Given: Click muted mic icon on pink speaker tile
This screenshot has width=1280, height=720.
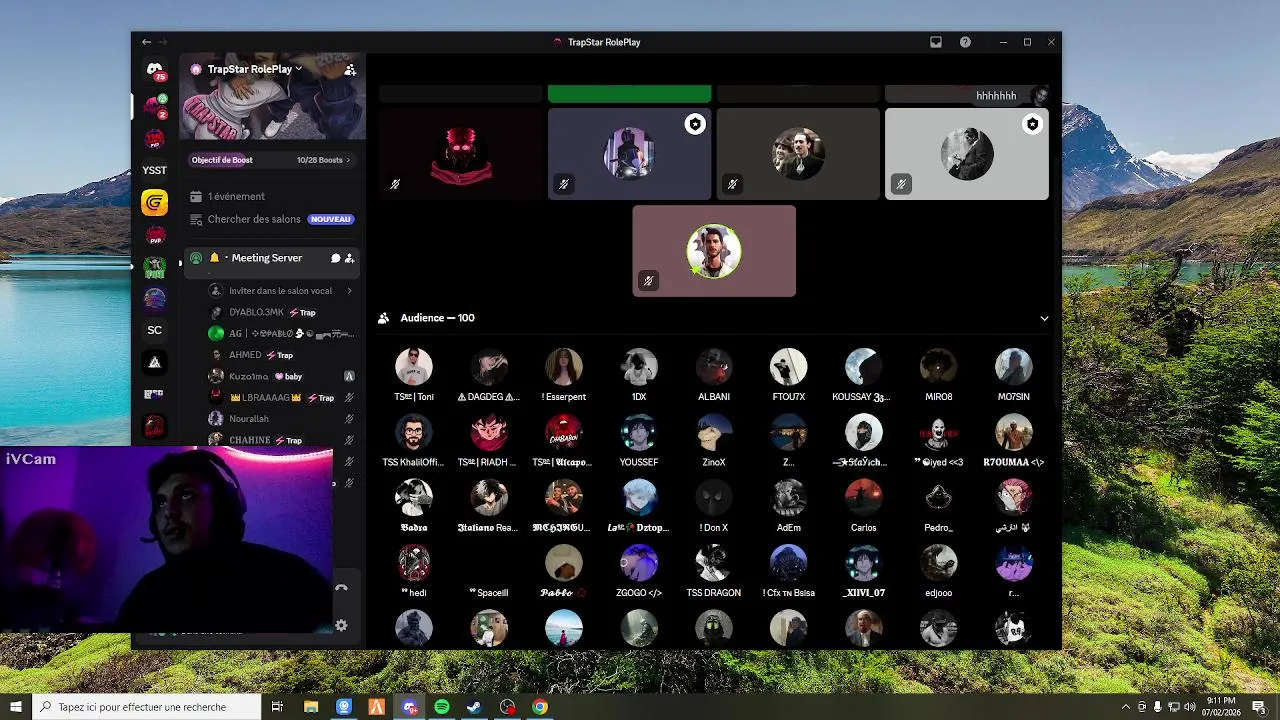Looking at the screenshot, I should [648, 281].
